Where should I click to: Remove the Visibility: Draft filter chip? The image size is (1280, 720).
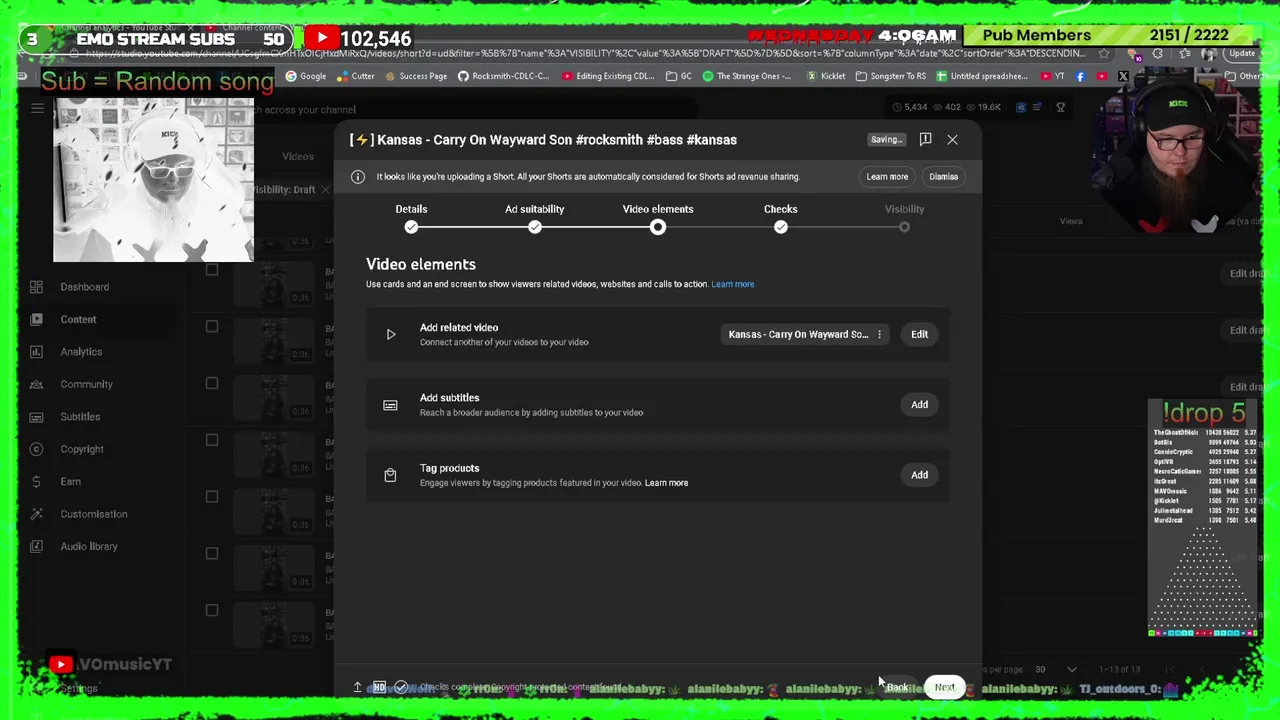(x=325, y=190)
